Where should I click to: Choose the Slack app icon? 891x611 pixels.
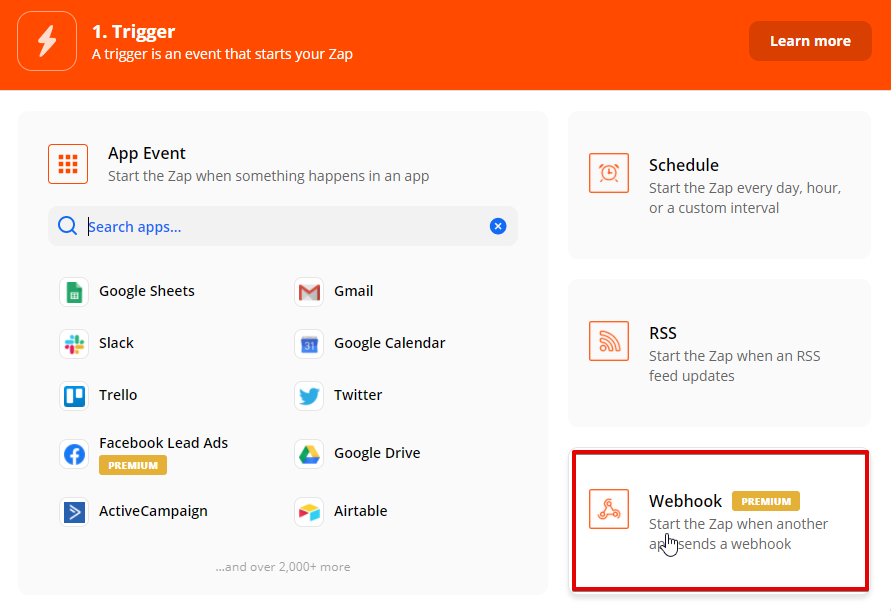point(74,344)
